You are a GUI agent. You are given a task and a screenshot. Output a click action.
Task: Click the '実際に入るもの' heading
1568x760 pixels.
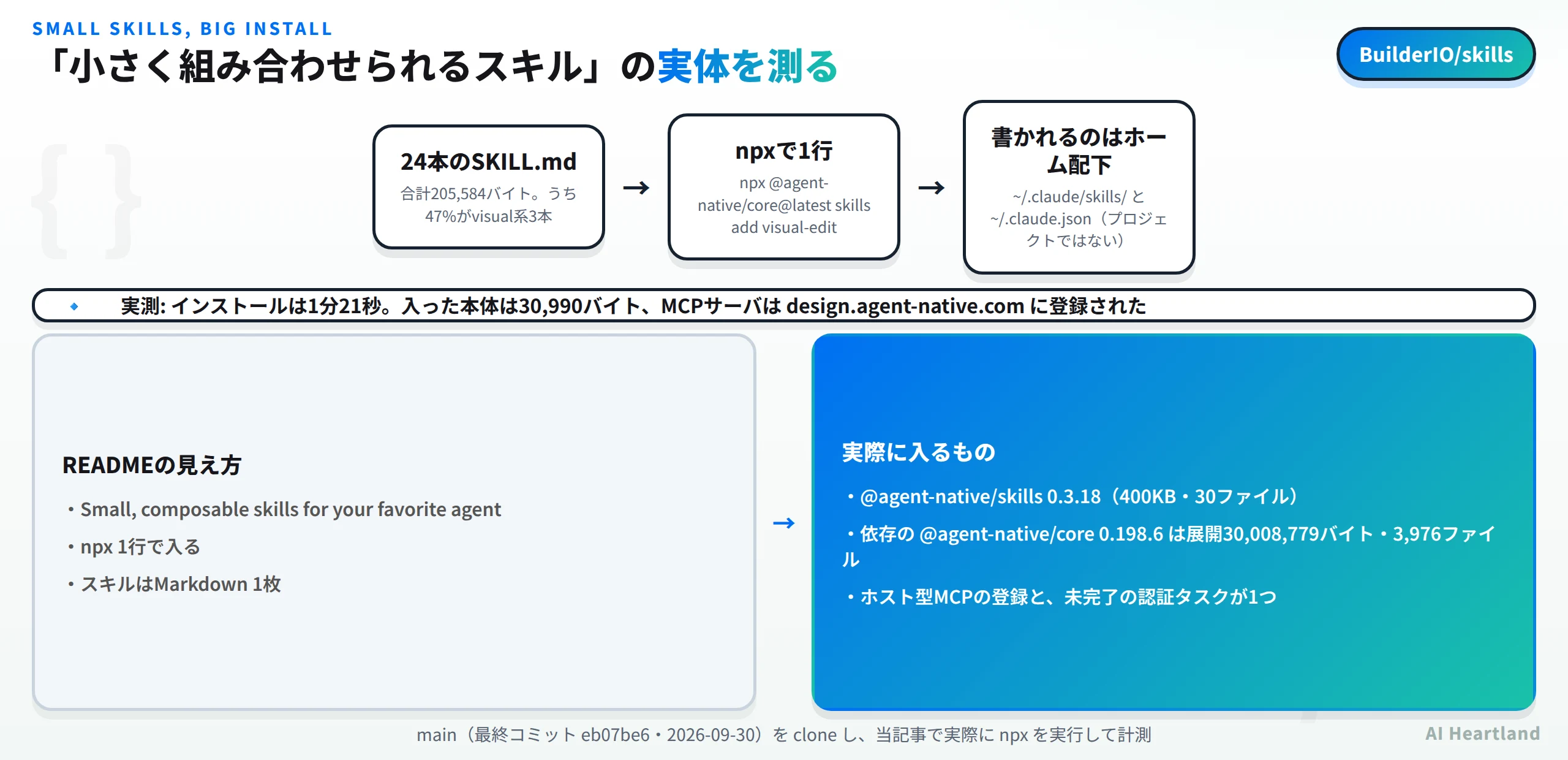click(x=919, y=452)
